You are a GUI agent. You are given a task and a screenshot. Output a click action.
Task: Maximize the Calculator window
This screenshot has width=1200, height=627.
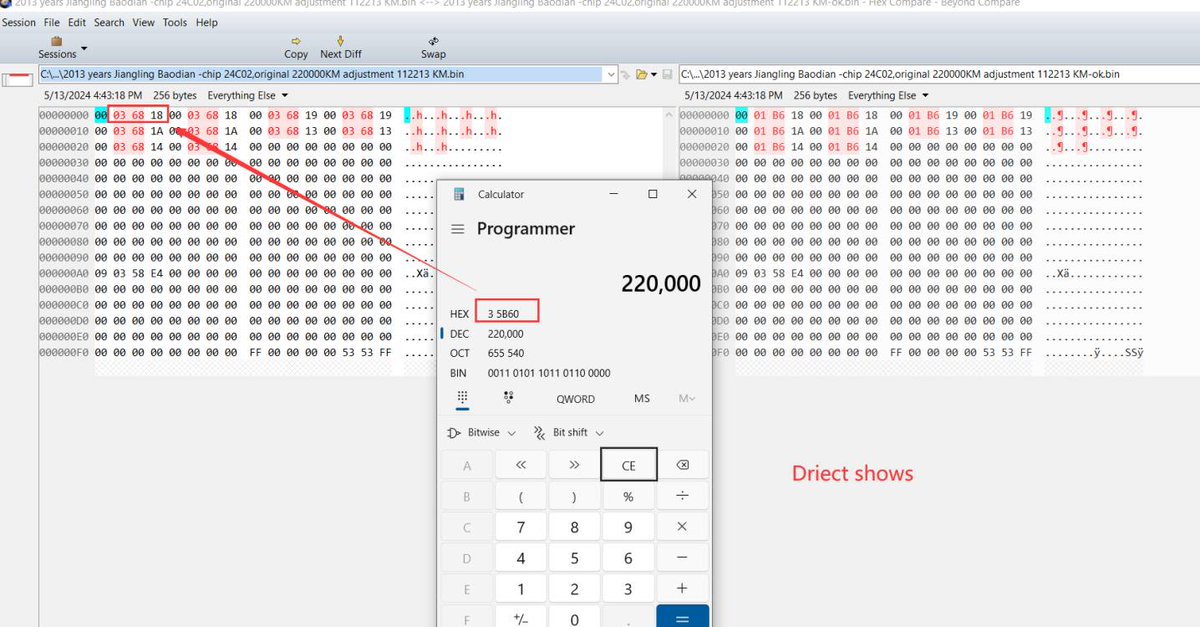pyautogui.click(x=653, y=194)
